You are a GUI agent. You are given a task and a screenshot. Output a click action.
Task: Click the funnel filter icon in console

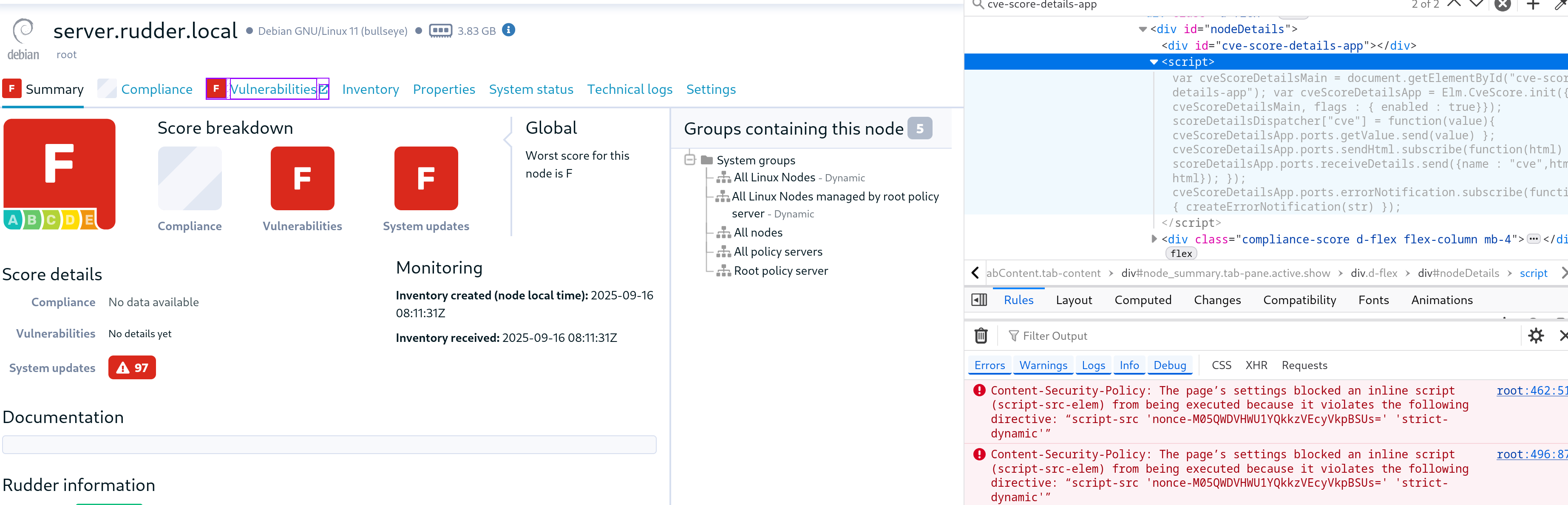[1013, 336]
